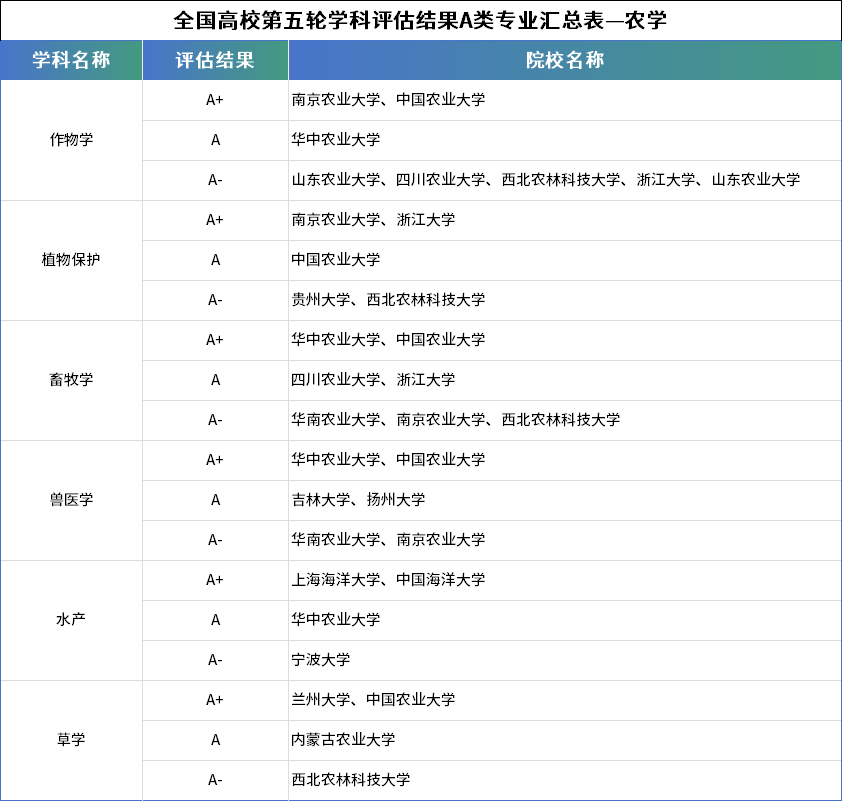The height and width of the screenshot is (801, 842).
Task: Click the 草学 subject cell
Action: 71,740
